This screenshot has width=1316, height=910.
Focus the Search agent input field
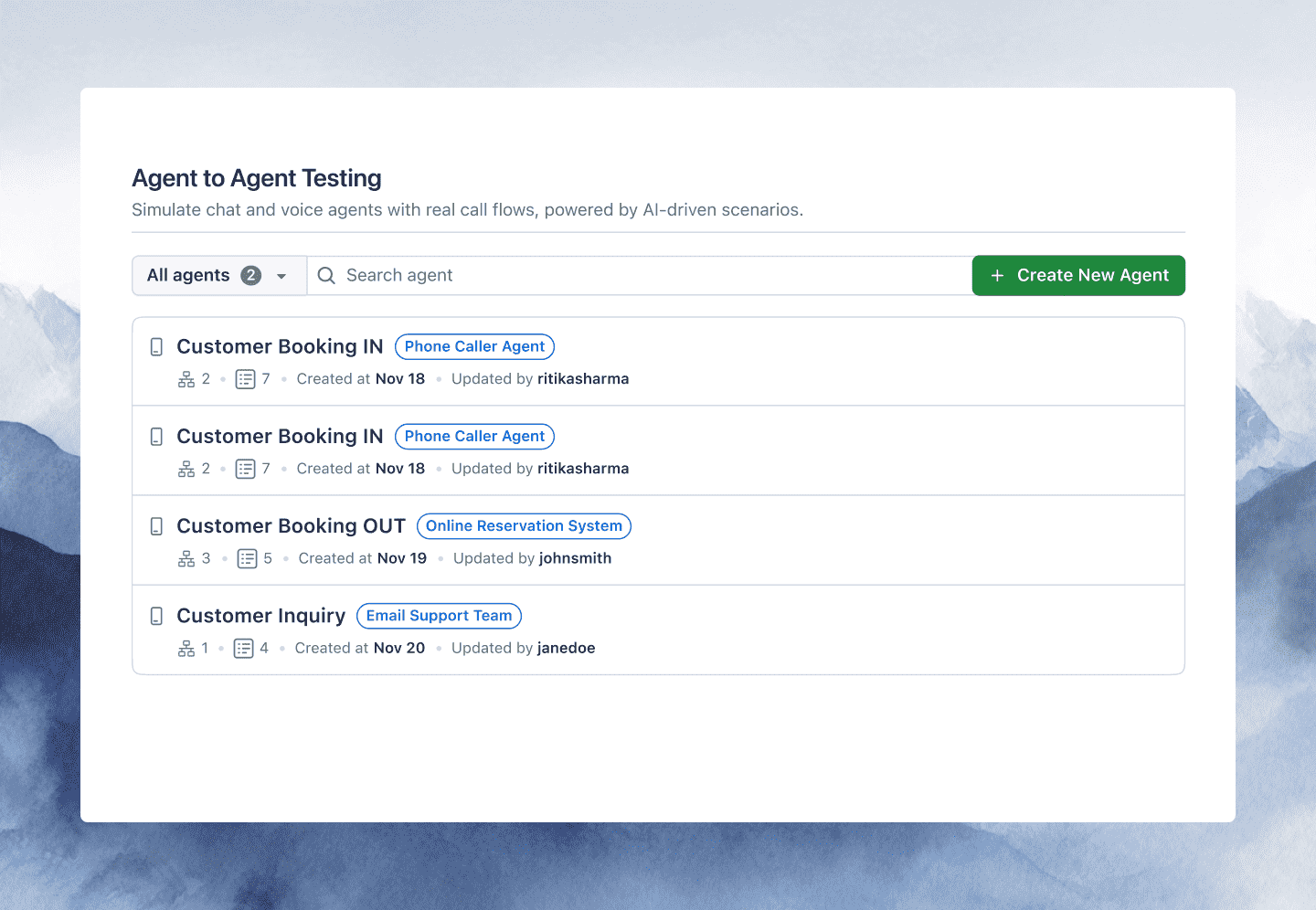(x=640, y=276)
